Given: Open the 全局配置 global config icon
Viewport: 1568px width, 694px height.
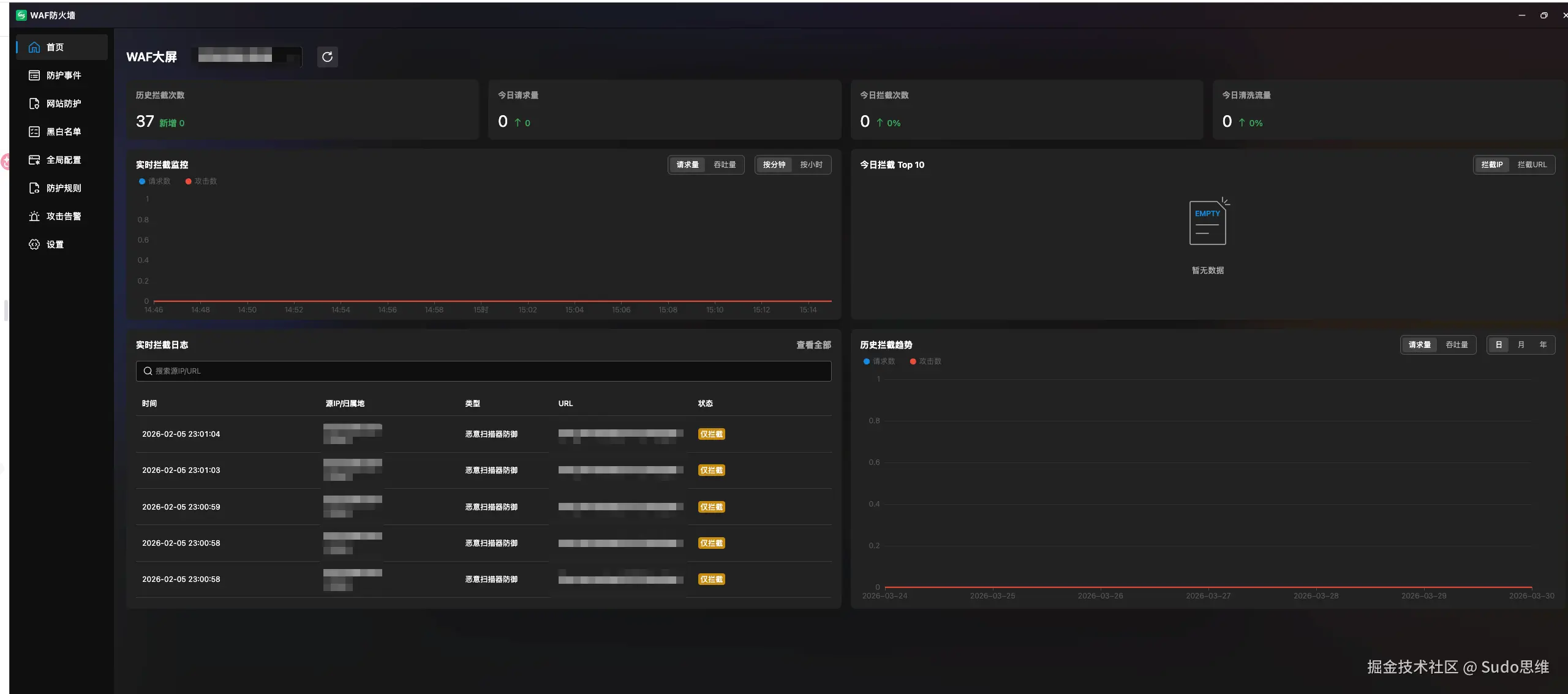Looking at the screenshot, I should 34,160.
